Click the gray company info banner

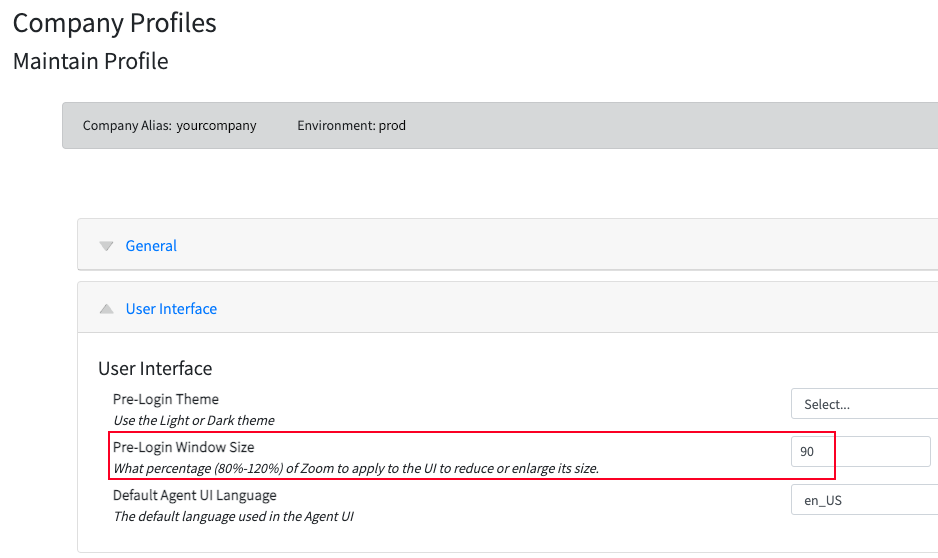[x=500, y=126]
